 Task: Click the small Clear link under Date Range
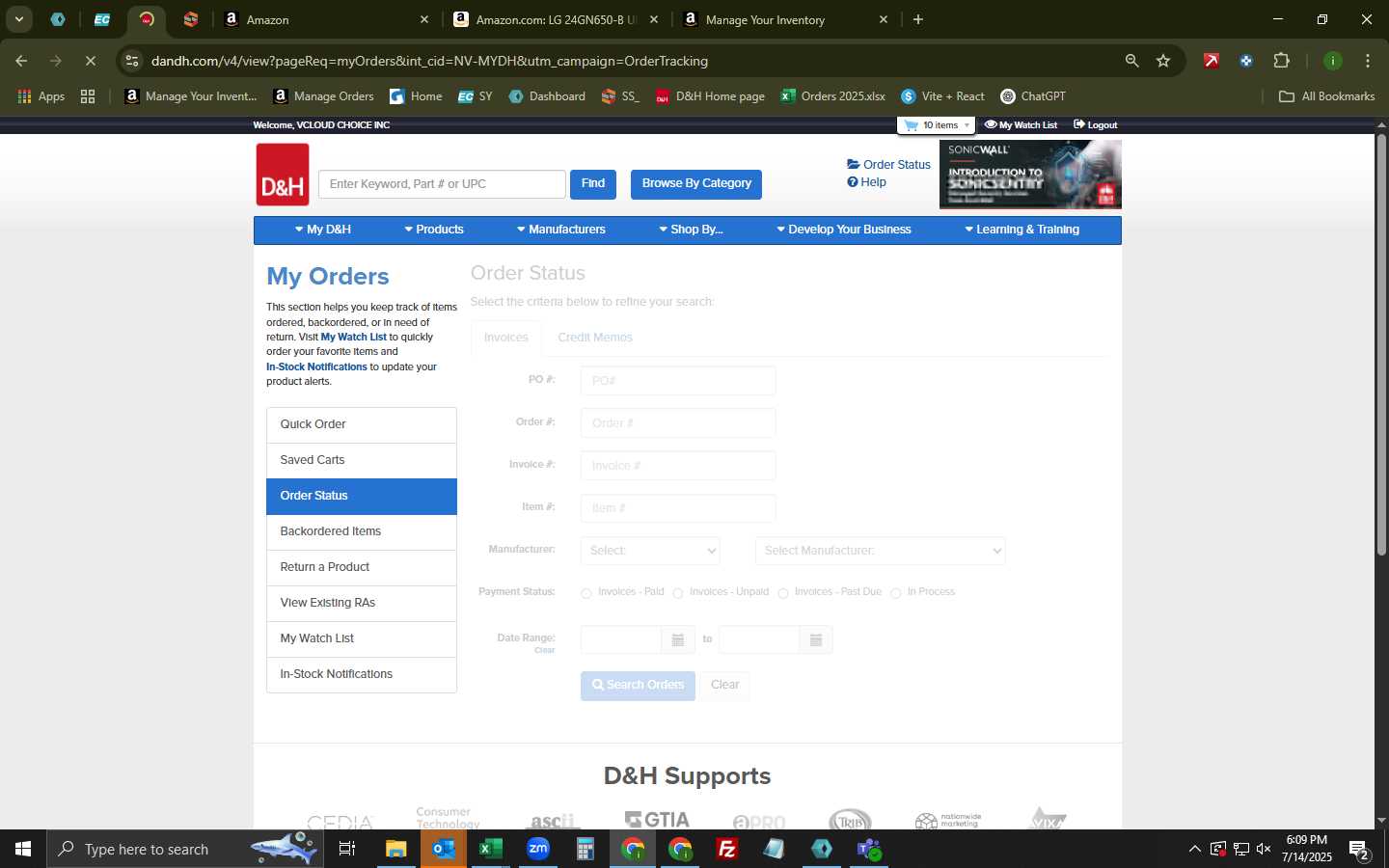[545, 651]
